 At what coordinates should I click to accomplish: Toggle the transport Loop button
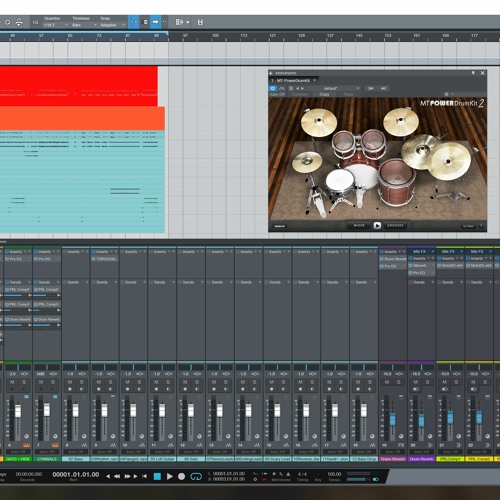coord(196,477)
